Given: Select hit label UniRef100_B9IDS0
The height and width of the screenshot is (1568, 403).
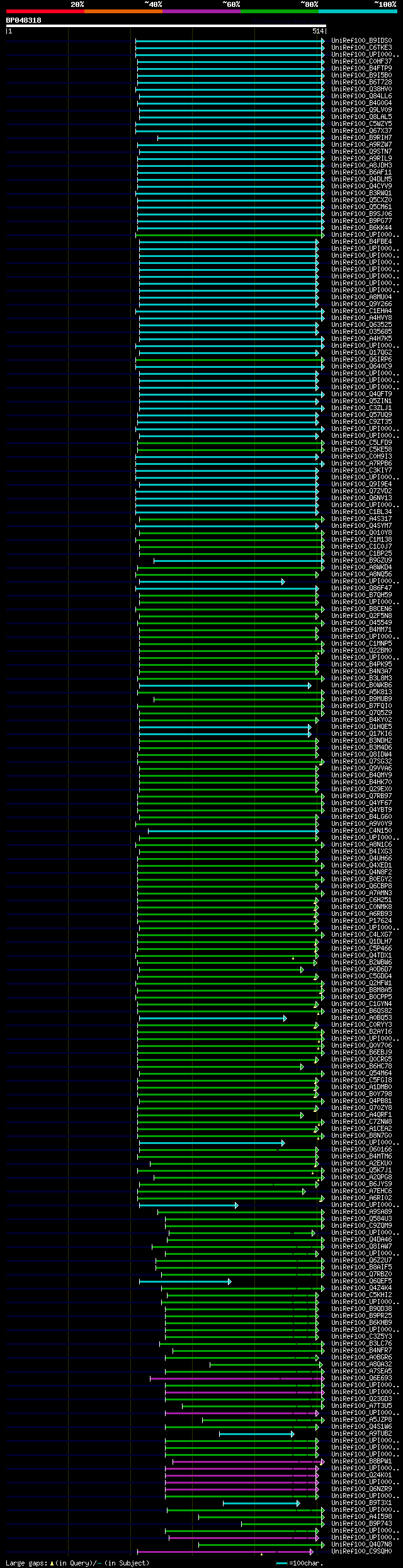Looking at the screenshot, I should tap(361, 41).
